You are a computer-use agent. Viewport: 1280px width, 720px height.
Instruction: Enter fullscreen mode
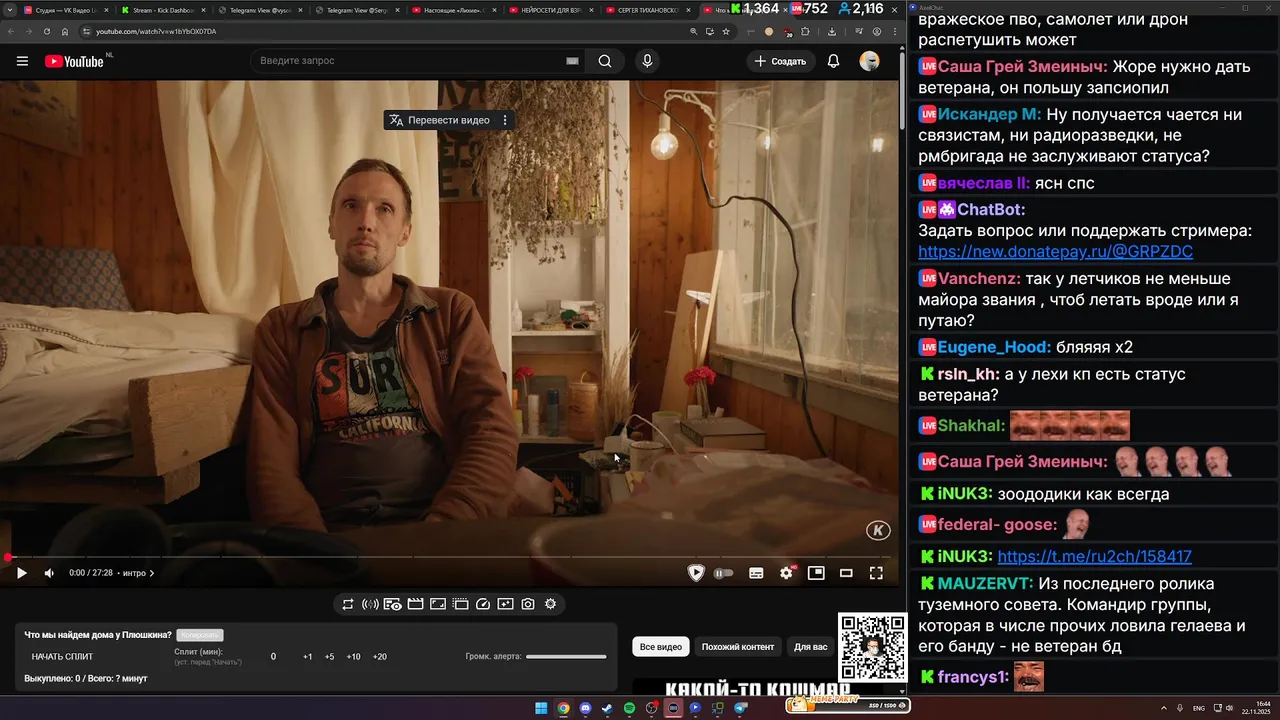876,573
